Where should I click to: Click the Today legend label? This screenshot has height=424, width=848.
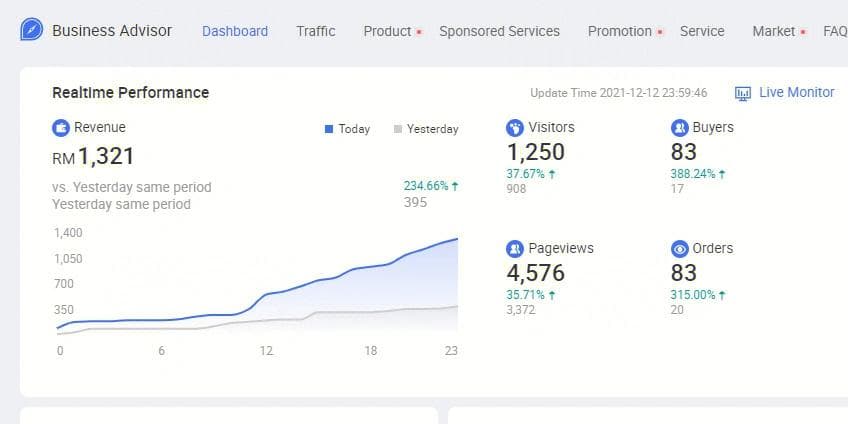tap(354, 129)
